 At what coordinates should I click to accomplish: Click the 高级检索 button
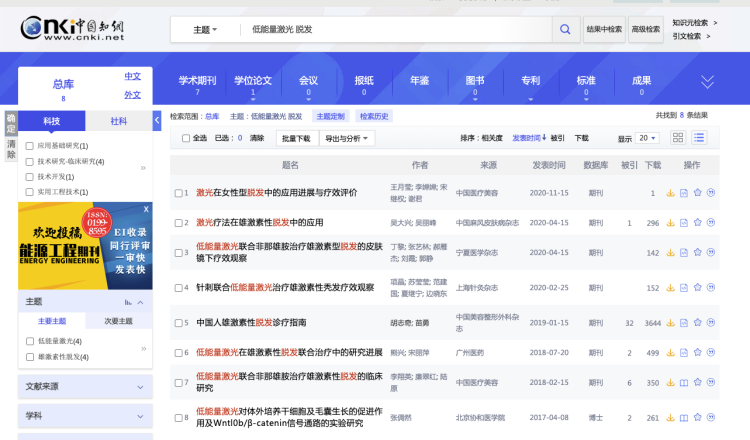pos(646,29)
